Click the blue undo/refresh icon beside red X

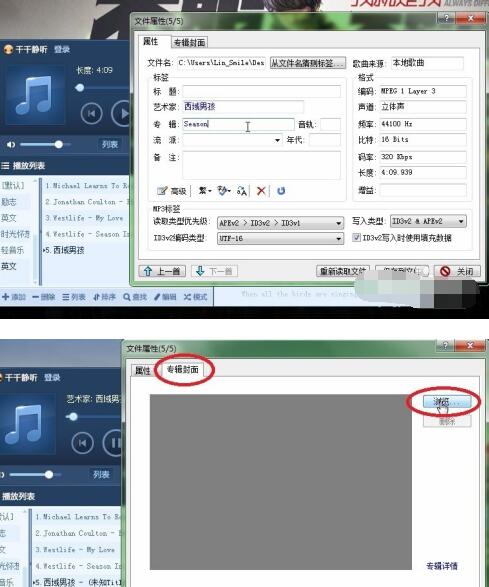tap(281, 191)
